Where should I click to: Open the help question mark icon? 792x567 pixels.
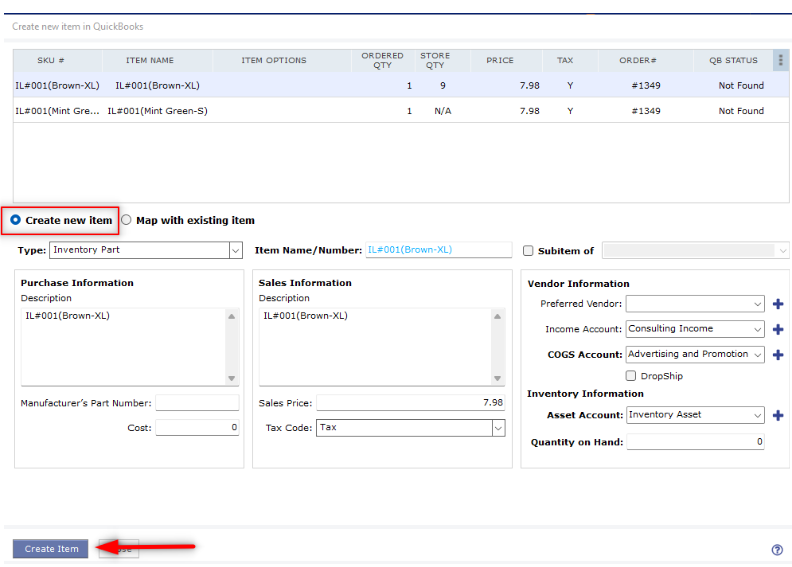(x=777, y=550)
